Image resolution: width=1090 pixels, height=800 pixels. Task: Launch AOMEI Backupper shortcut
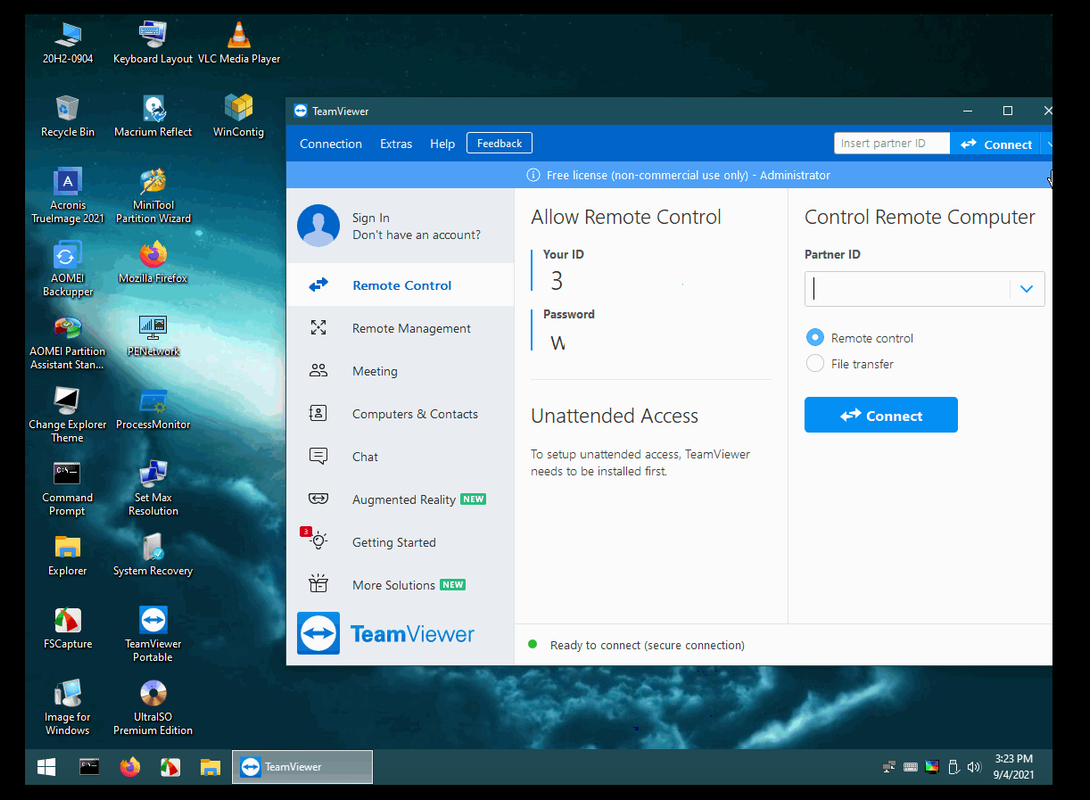[67, 269]
